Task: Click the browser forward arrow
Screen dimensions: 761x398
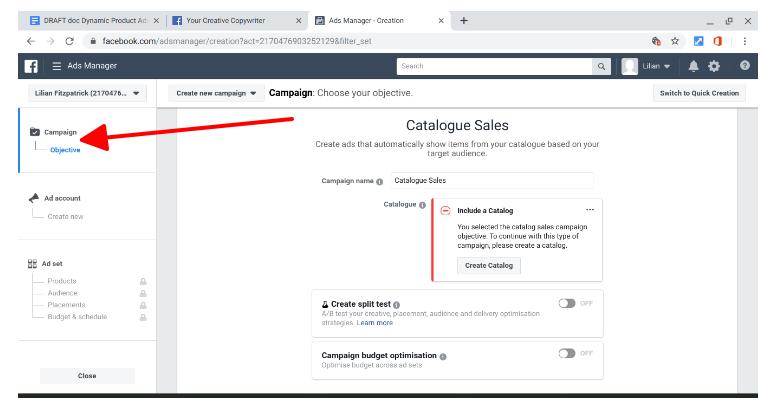Action: (50, 41)
